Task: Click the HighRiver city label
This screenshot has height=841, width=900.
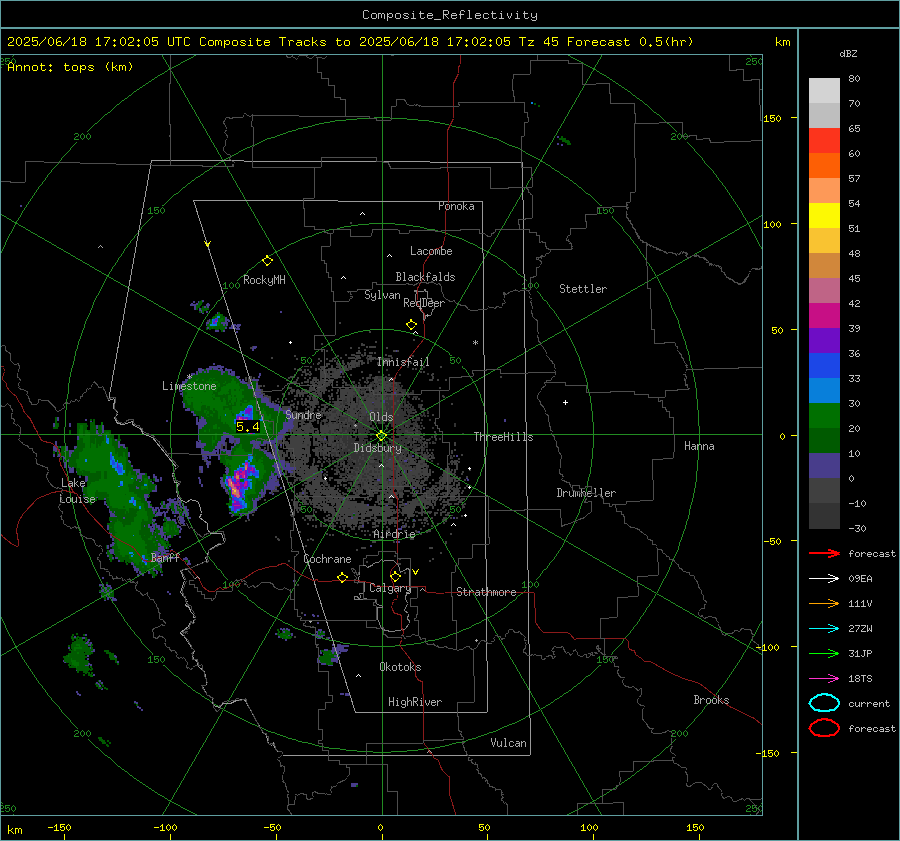Action: (x=415, y=702)
